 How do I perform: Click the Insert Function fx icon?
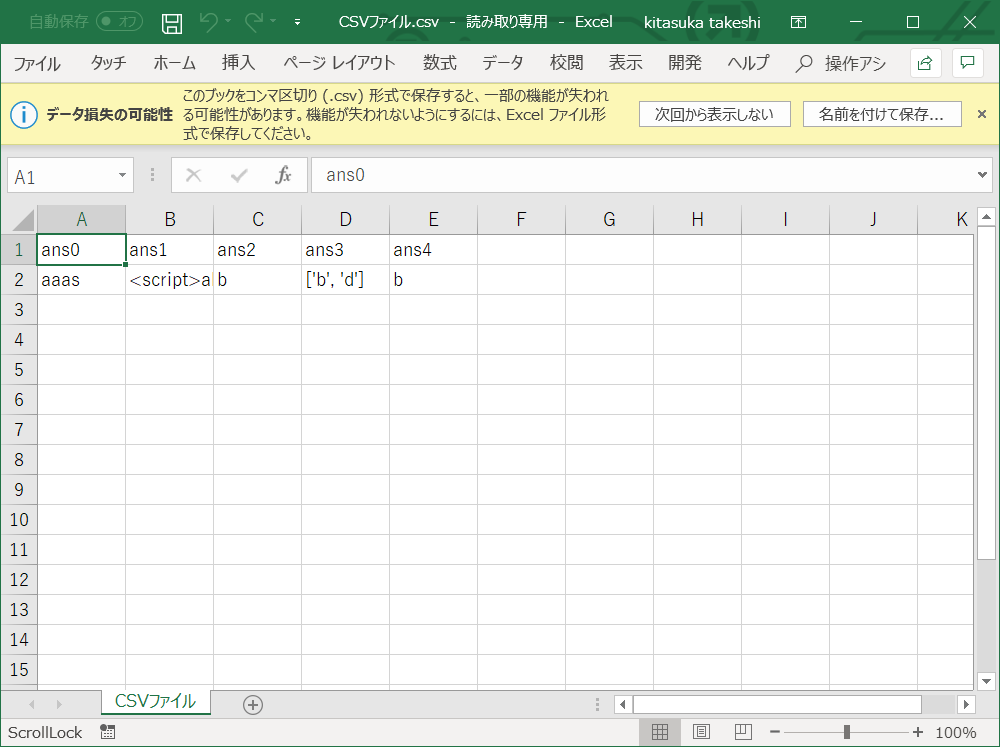point(283,175)
